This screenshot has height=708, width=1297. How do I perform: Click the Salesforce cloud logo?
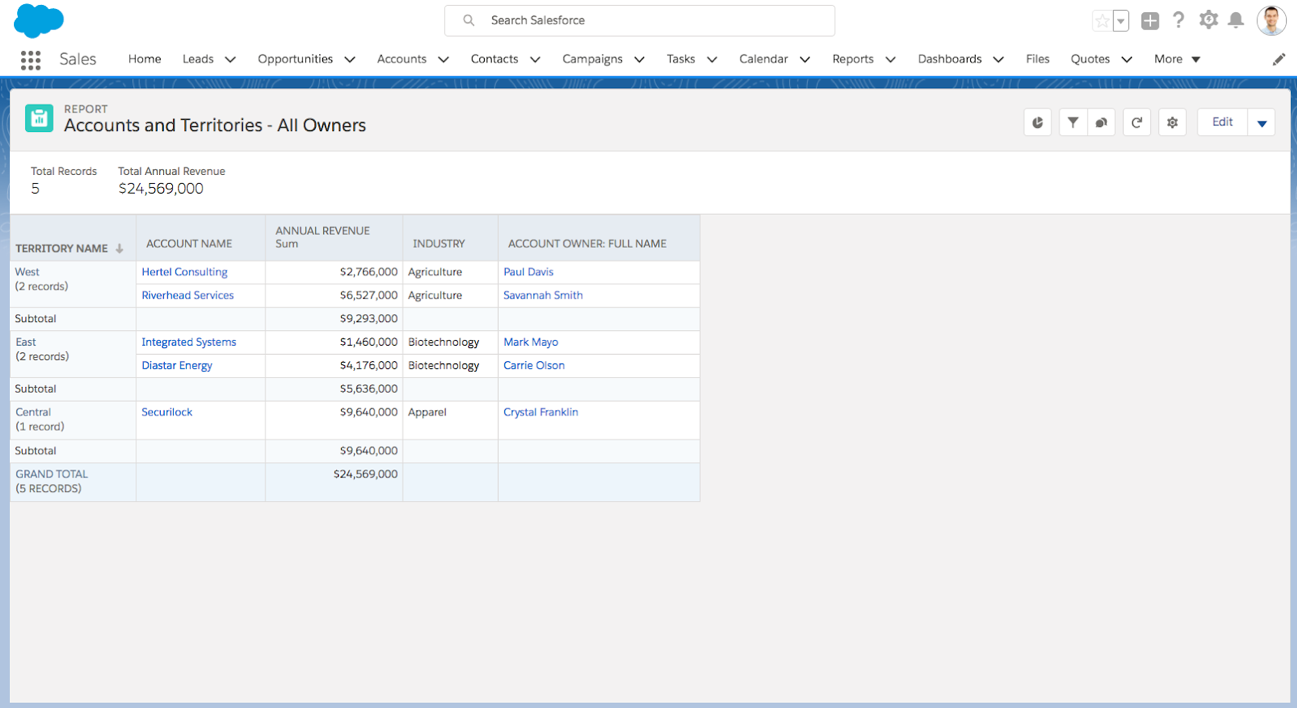tap(39, 19)
